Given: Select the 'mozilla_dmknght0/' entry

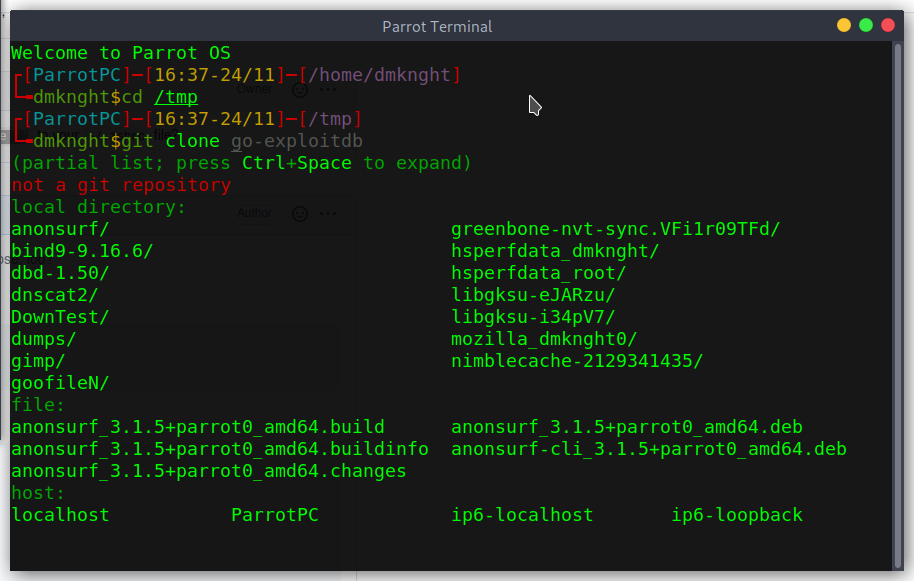Looking at the screenshot, I should 544,339.
